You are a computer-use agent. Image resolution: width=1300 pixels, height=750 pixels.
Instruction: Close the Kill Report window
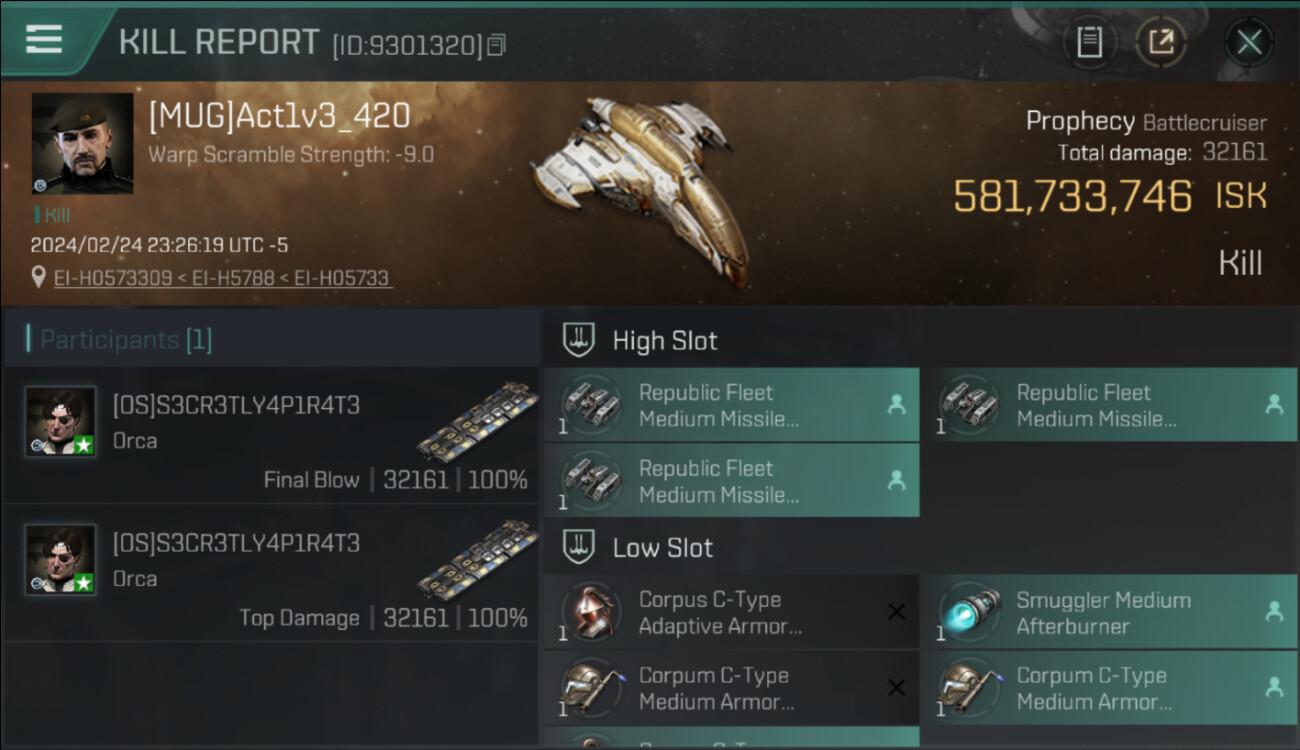pos(1249,42)
